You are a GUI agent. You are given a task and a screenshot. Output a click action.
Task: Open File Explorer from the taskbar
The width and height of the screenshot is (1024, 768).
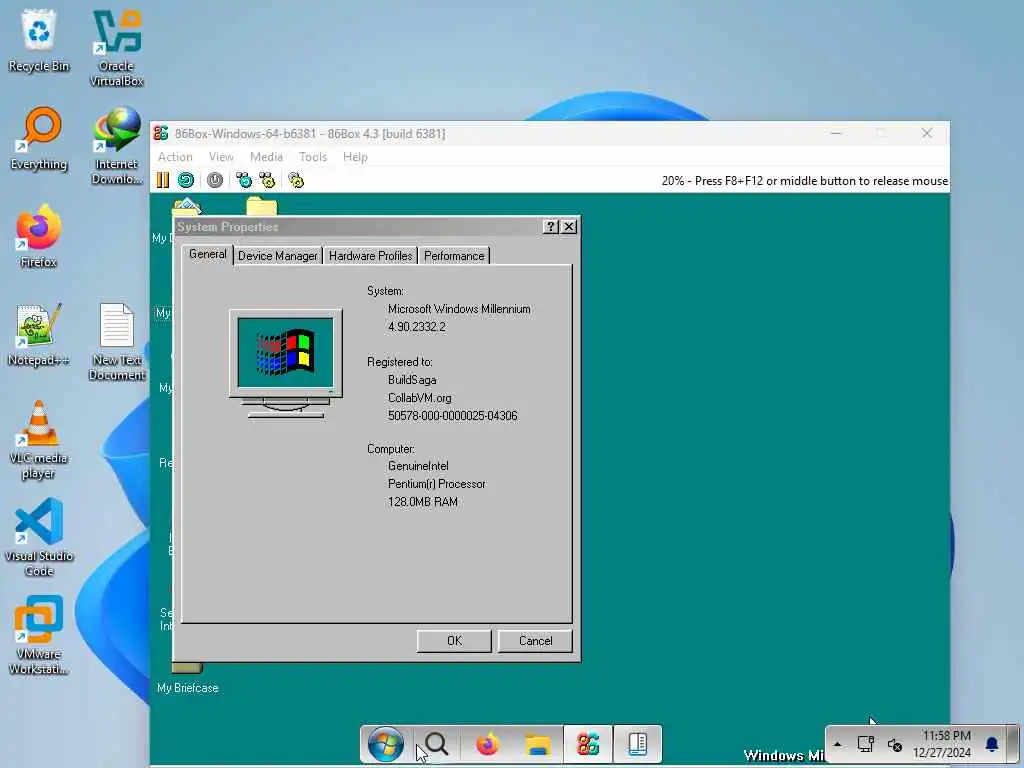(538, 744)
